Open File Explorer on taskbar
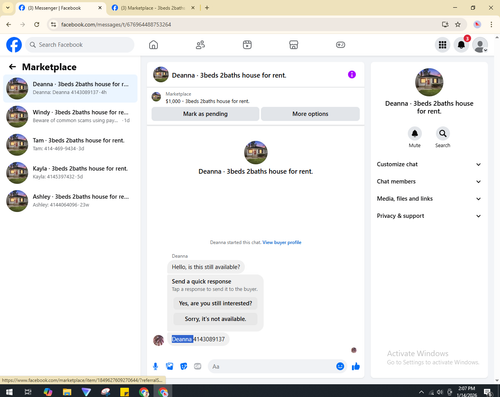Screen dimensions: 500x397 (x=67, y=392)
